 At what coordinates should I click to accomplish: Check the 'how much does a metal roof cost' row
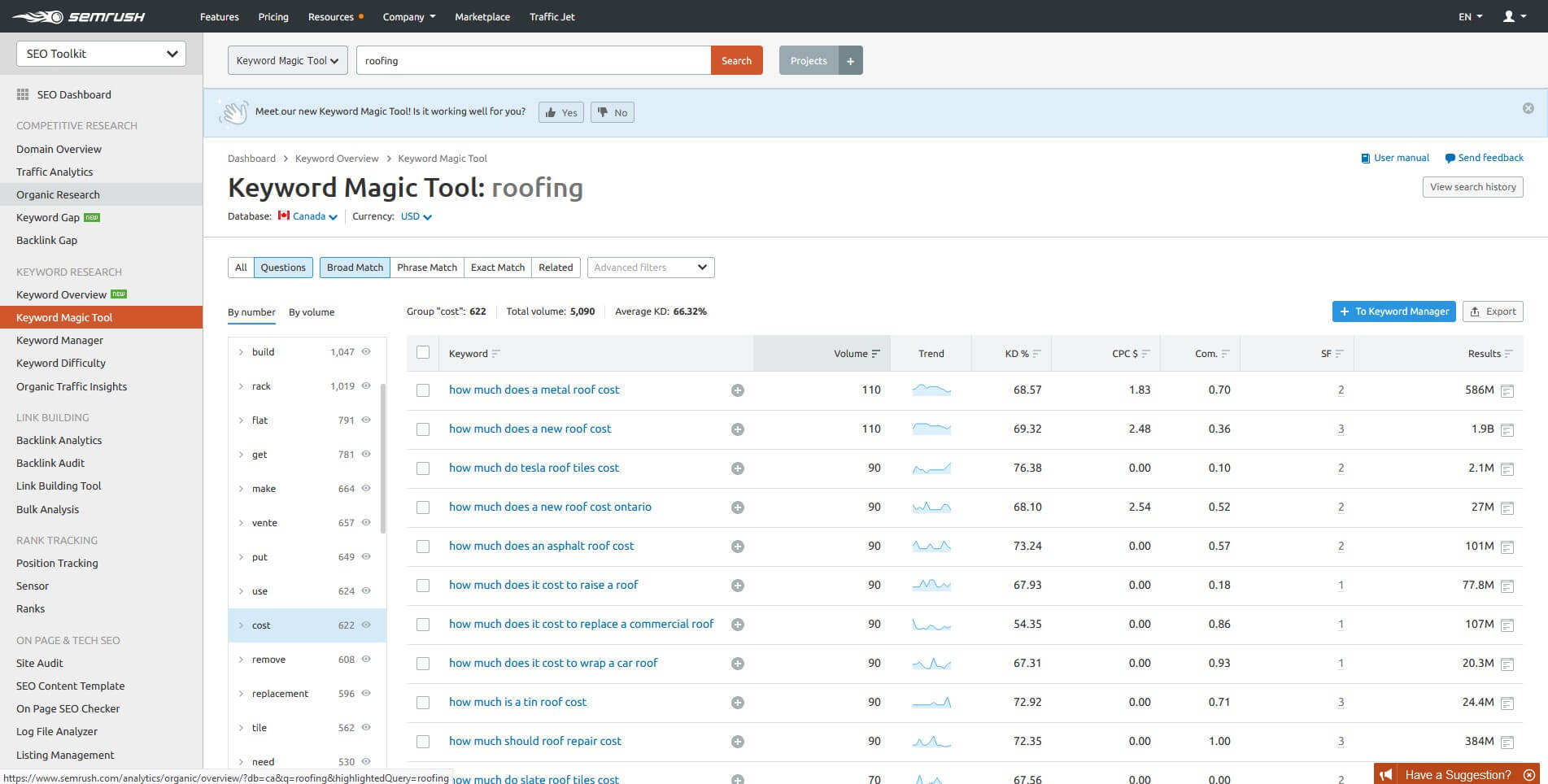click(x=423, y=390)
